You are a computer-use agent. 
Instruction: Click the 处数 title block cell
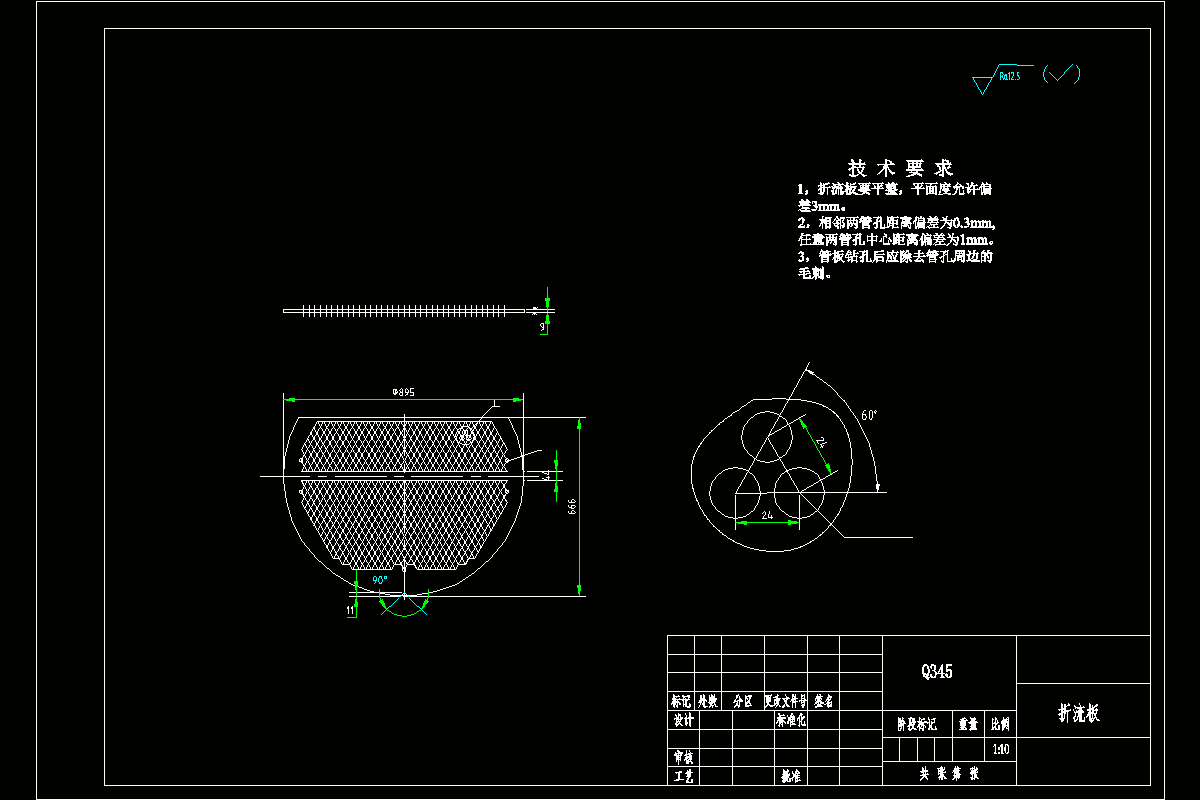point(708,702)
